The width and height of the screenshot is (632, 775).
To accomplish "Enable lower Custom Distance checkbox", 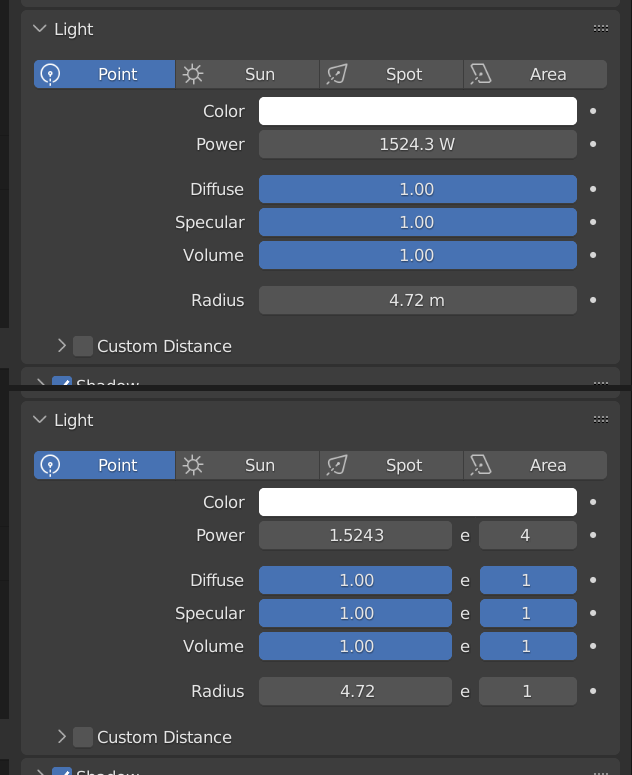I will tap(83, 737).
